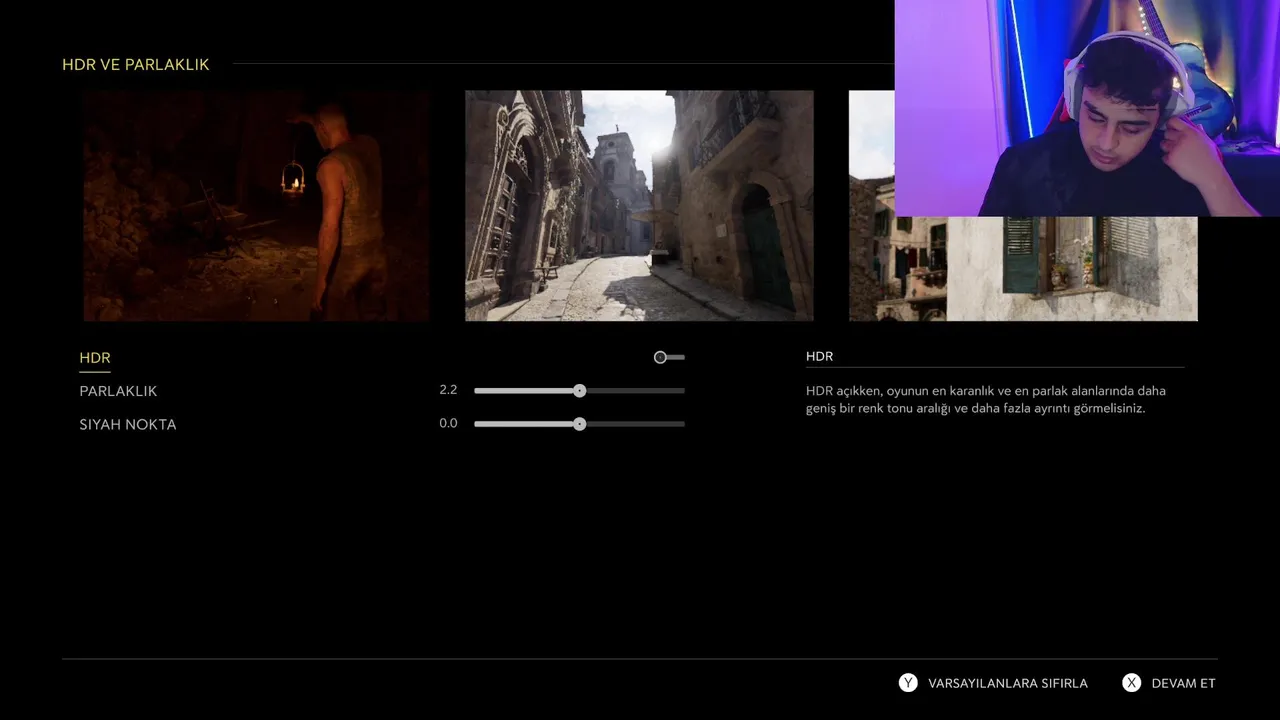Click the HDR description panel title
The height and width of the screenshot is (720, 1280).
[x=819, y=356]
